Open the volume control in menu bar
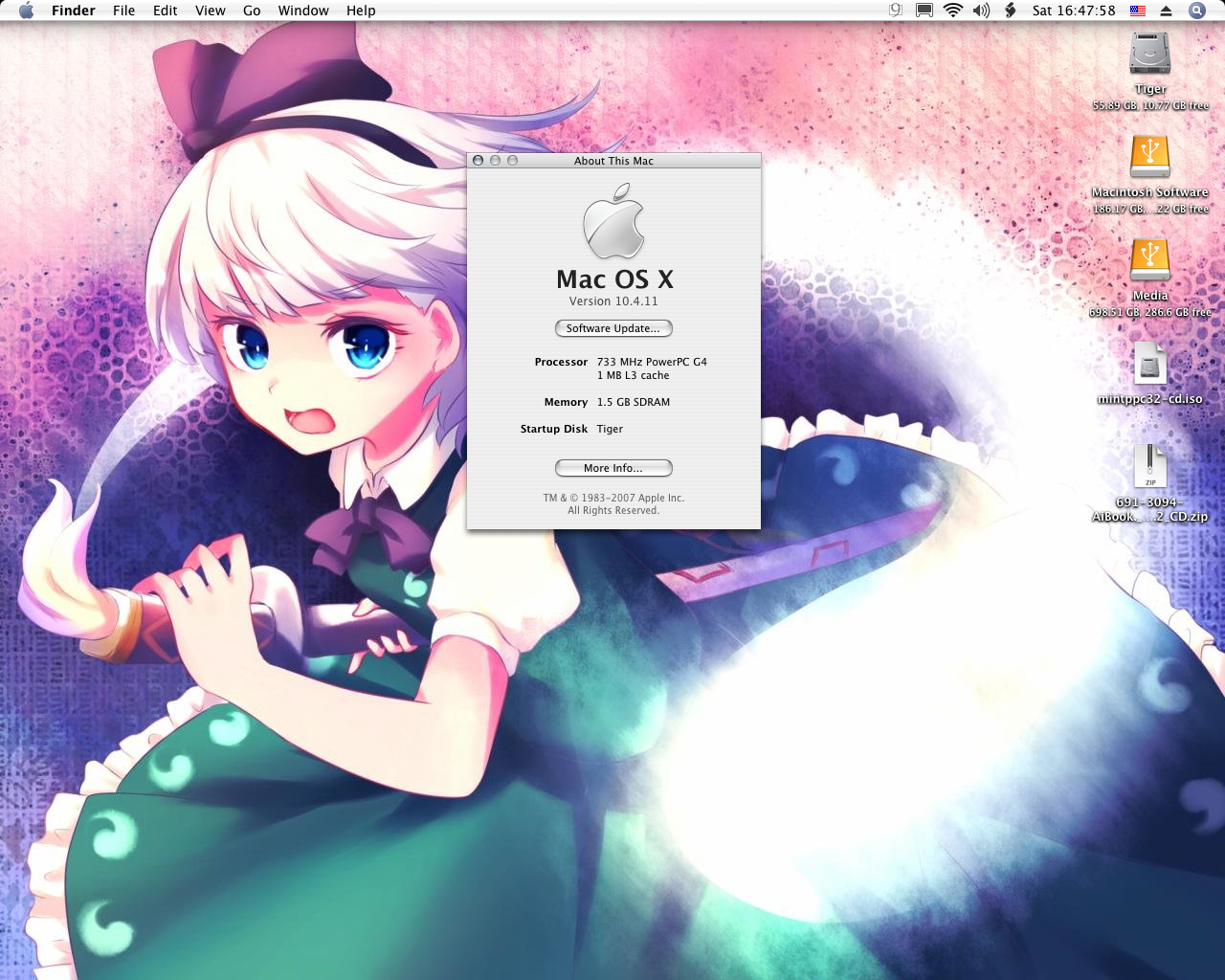1225x980 pixels. (981, 11)
